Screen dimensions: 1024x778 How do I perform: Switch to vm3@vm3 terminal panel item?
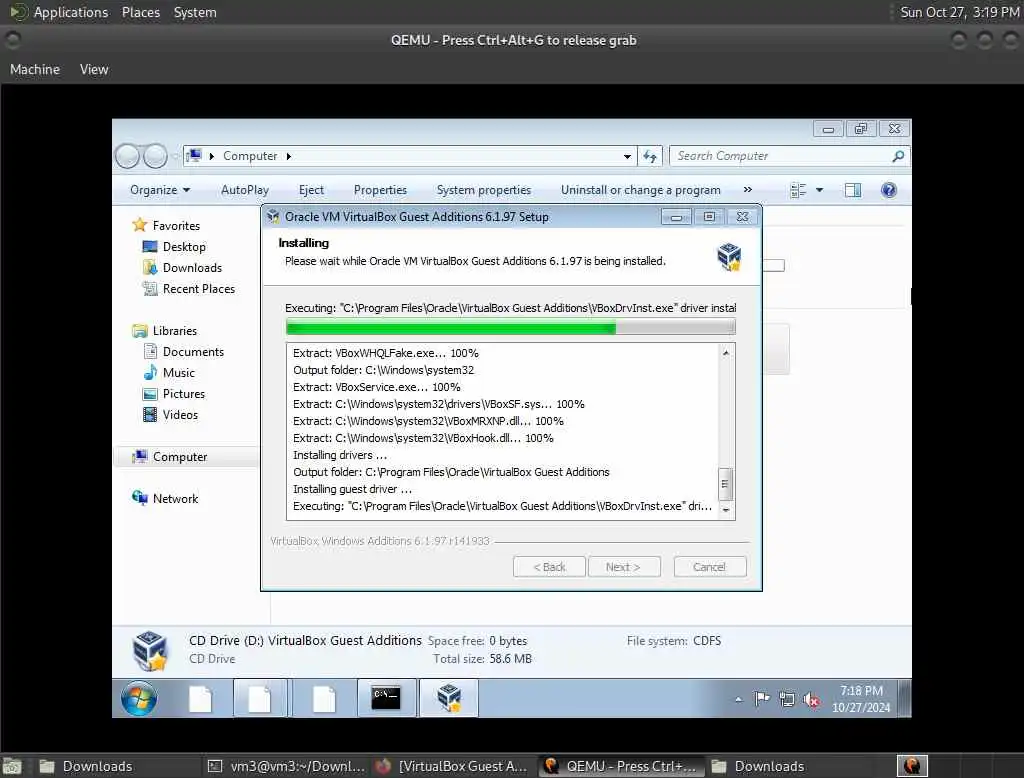pos(286,766)
